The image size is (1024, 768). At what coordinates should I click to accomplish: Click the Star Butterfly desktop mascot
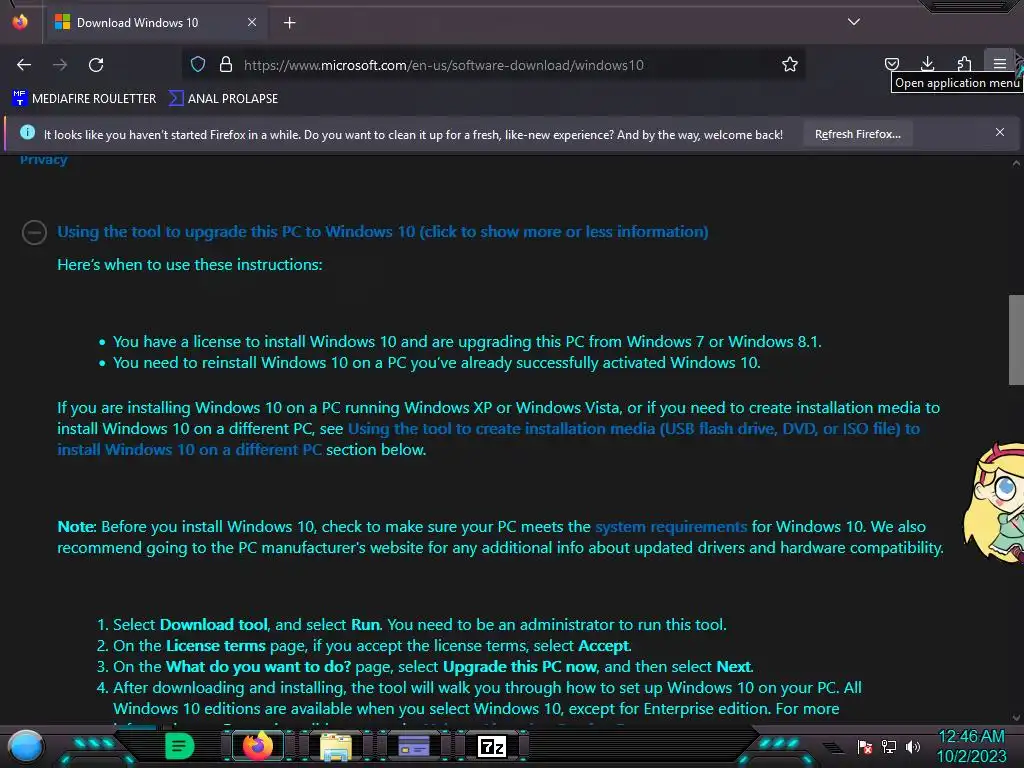click(x=995, y=502)
